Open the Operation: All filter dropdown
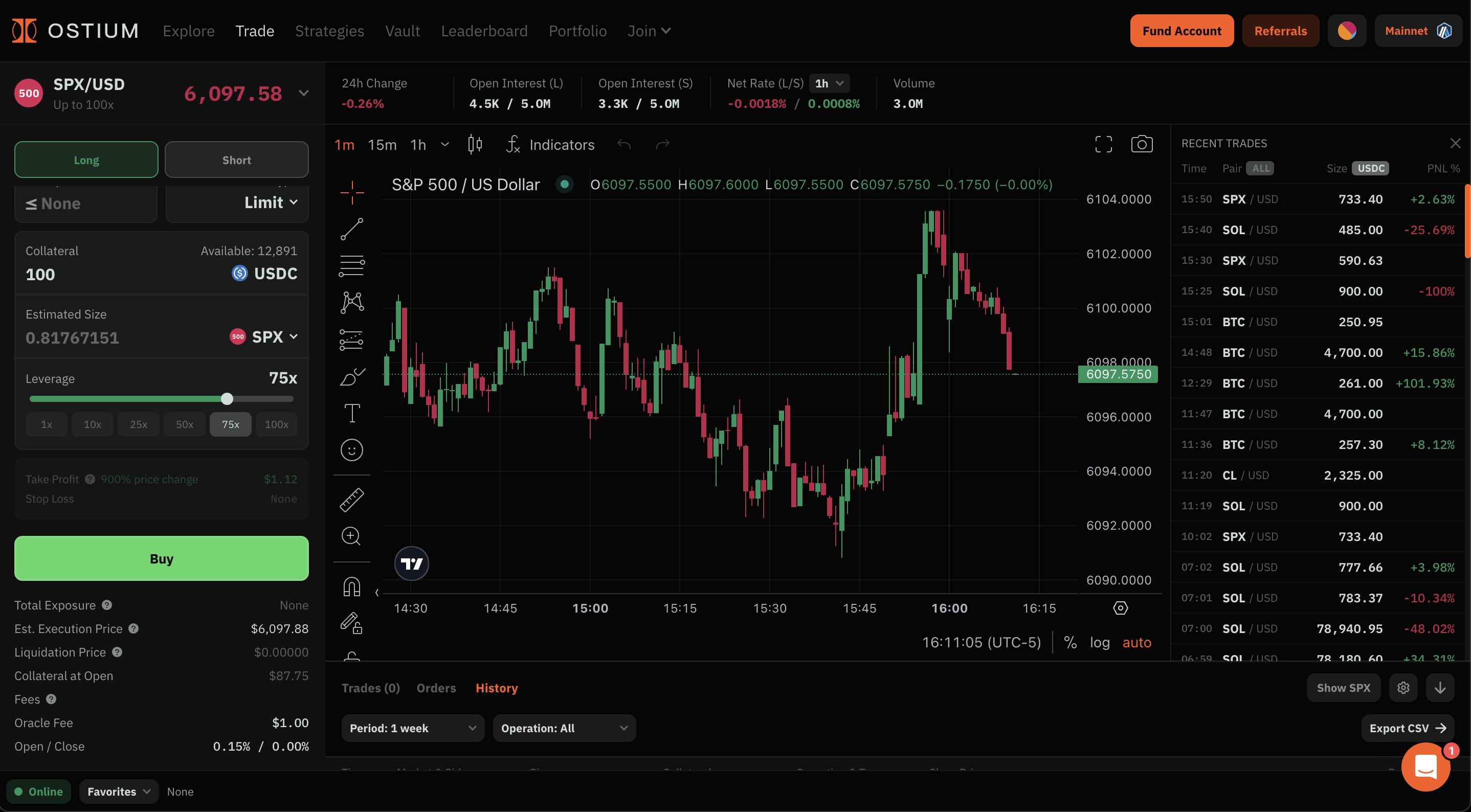The image size is (1471, 812). coord(564,728)
